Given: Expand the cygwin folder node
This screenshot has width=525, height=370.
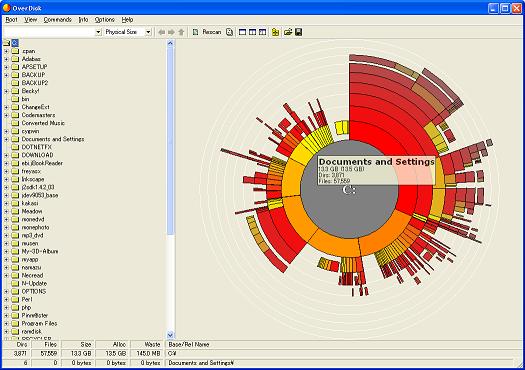Looking at the screenshot, I should click(6, 131).
